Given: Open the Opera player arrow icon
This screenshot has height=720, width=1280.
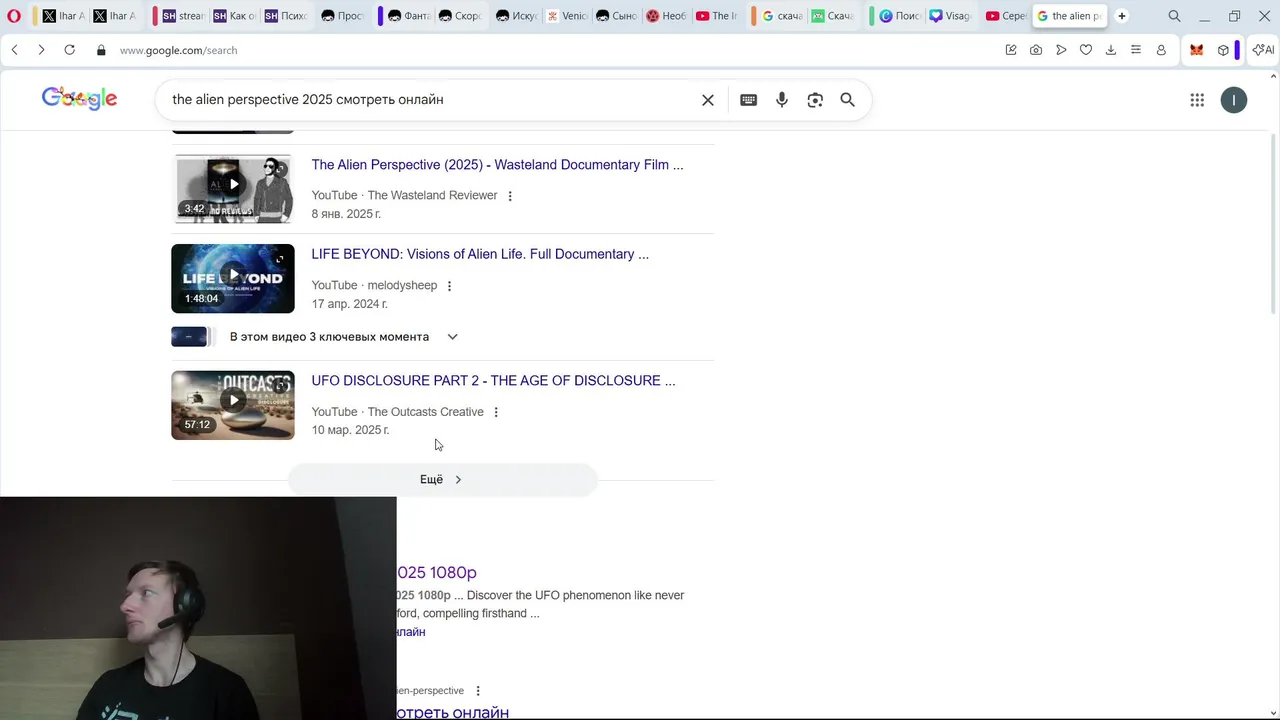Looking at the screenshot, I should 1061,50.
